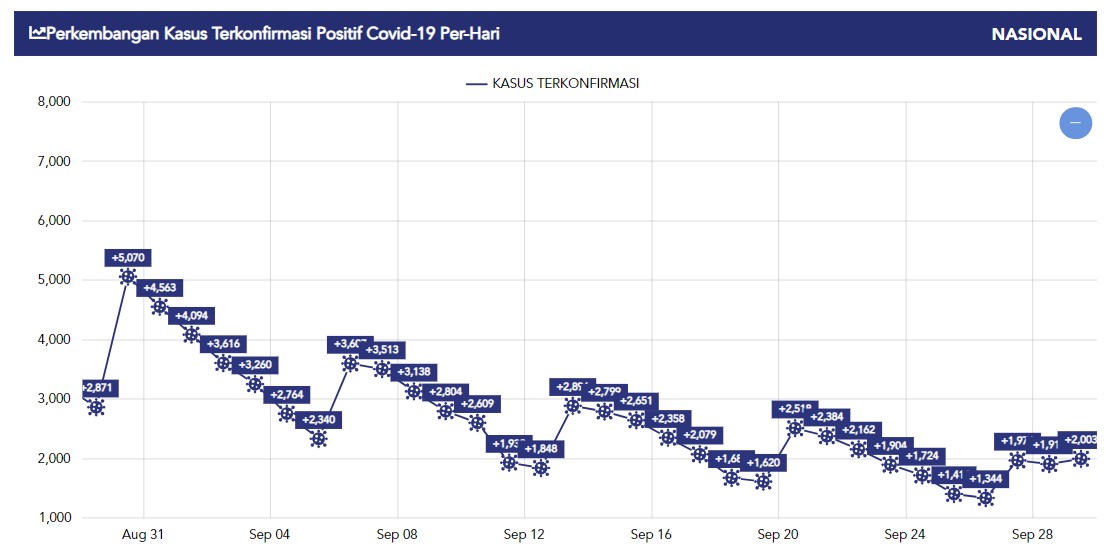The width and height of the screenshot is (1106, 557).
Task: Click the NASIONAL label in the header
Action: [1036, 34]
